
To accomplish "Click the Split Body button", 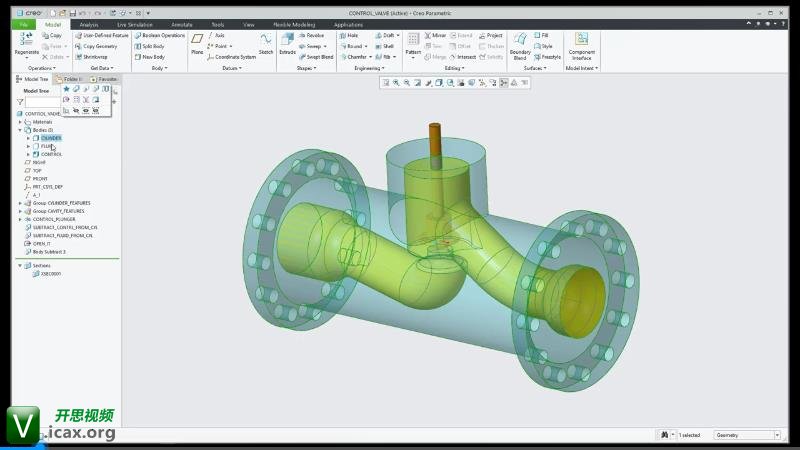I will coord(150,46).
